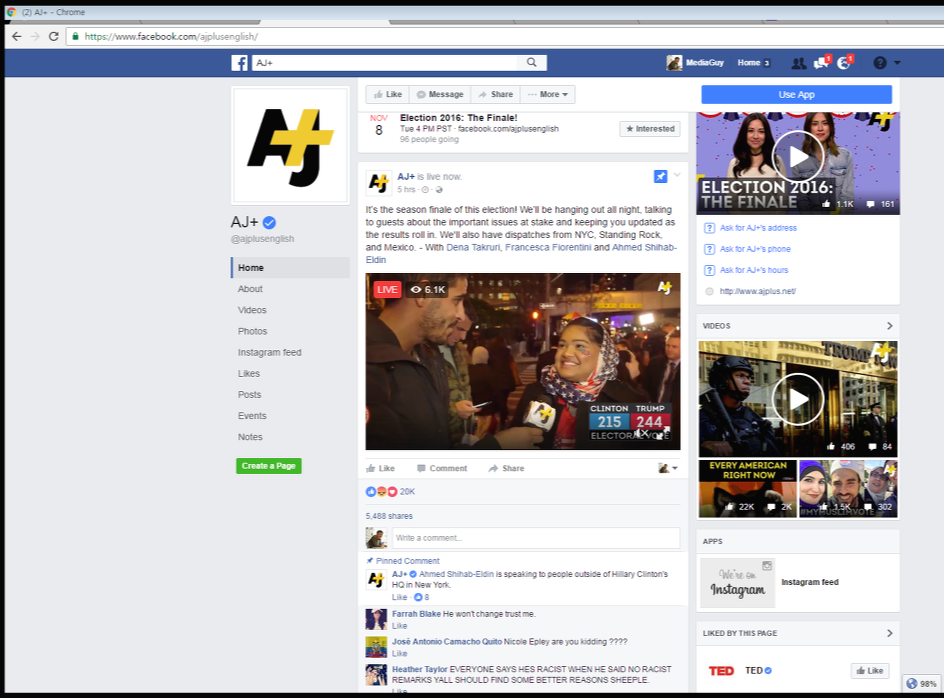Reload the page with the refresh icon
Screen dimensions: 944x698
[54, 36]
